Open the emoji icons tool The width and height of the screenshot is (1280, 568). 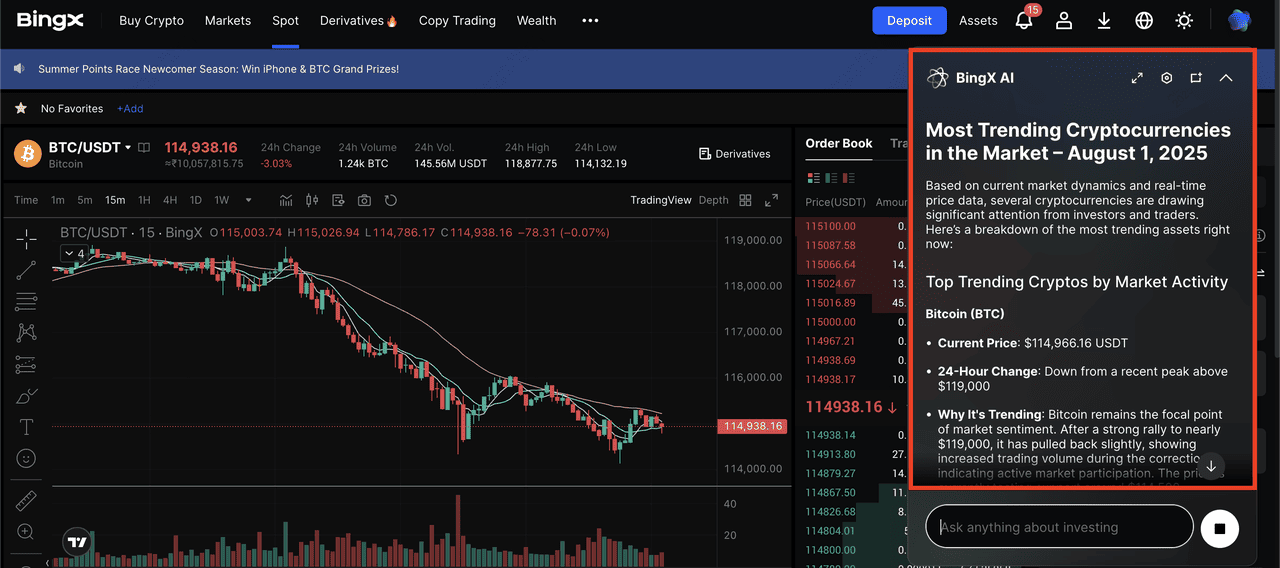pyautogui.click(x=26, y=458)
